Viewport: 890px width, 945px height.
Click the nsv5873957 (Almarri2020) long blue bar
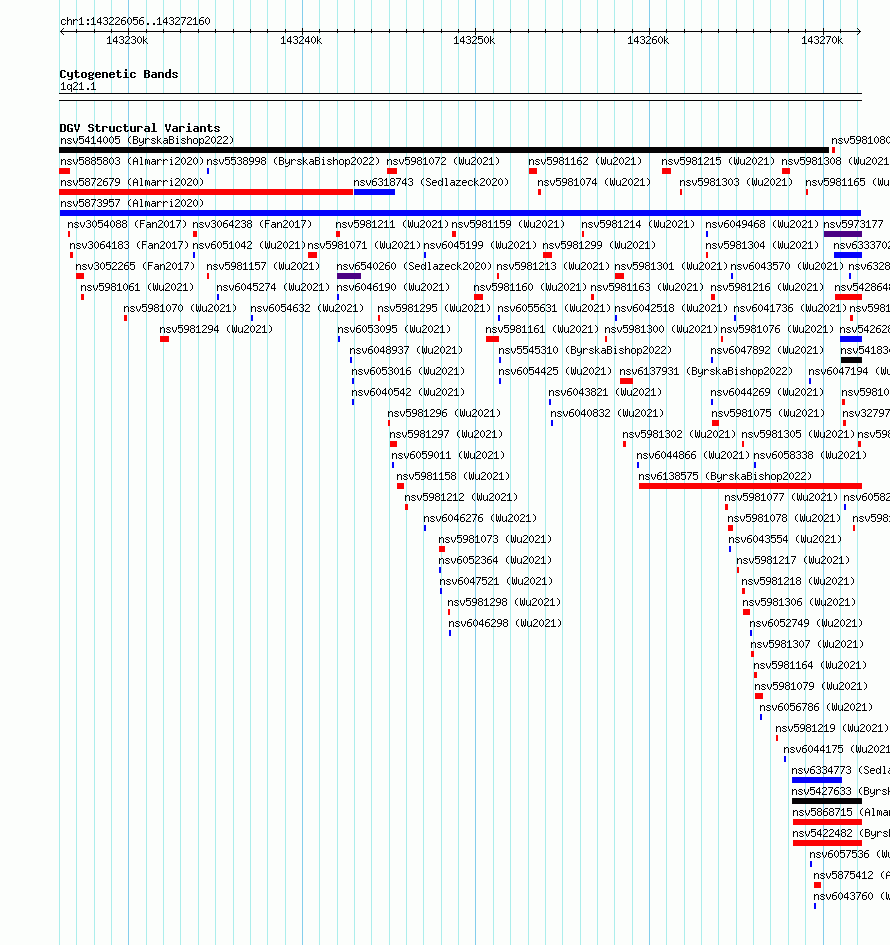[460, 213]
